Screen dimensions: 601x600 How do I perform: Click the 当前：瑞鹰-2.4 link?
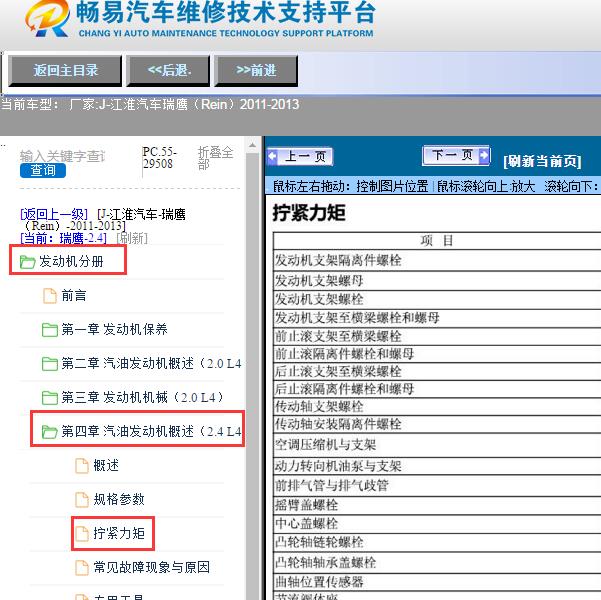pos(63,238)
